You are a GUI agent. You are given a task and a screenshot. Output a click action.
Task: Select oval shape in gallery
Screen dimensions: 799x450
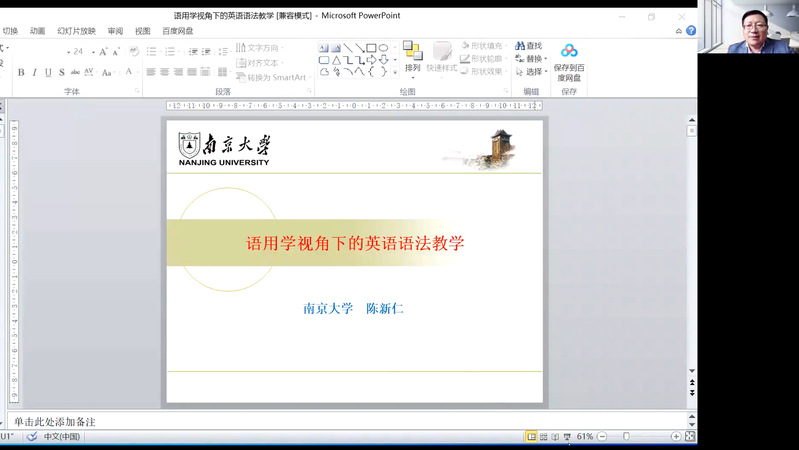coord(383,48)
